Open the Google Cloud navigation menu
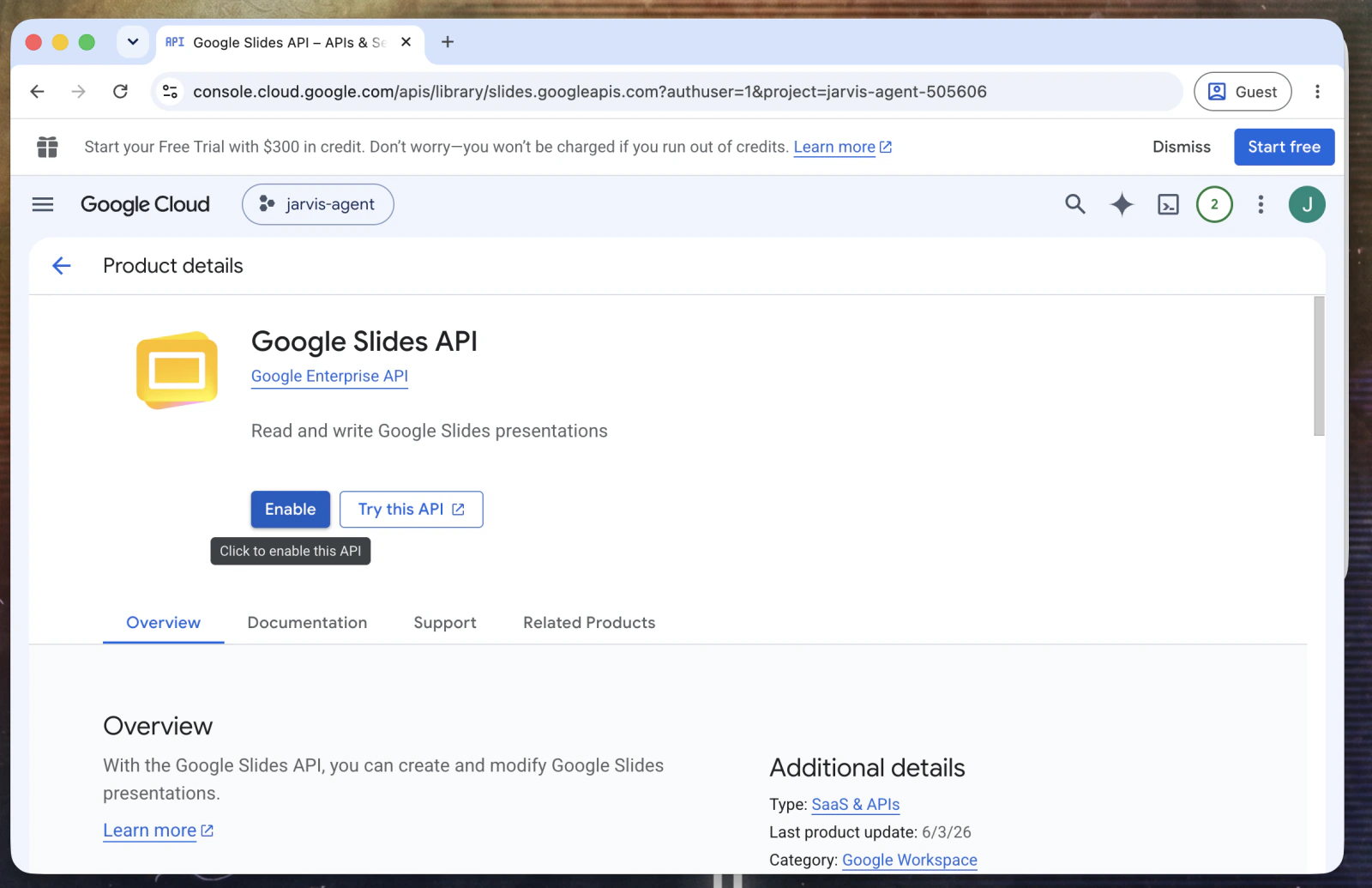This screenshot has height=888, width=1372. (43, 204)
